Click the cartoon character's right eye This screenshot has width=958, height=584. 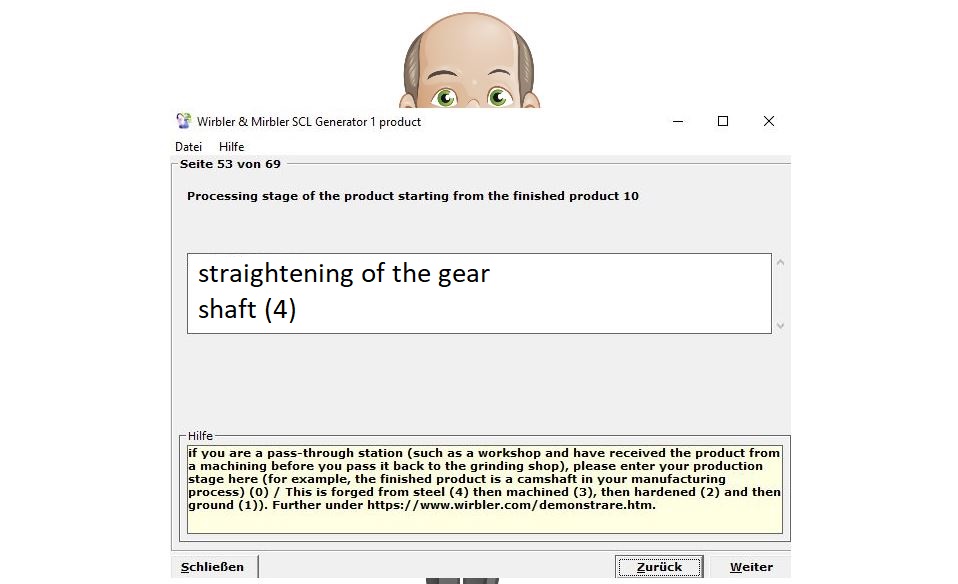[498, 98]
